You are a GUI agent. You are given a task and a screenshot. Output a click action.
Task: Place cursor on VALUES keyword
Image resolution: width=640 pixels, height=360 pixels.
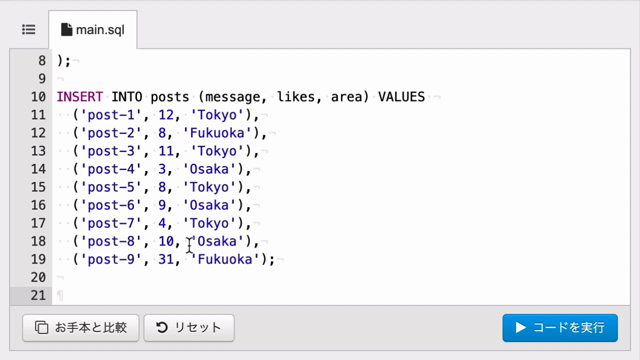click(x=401, y=97)
